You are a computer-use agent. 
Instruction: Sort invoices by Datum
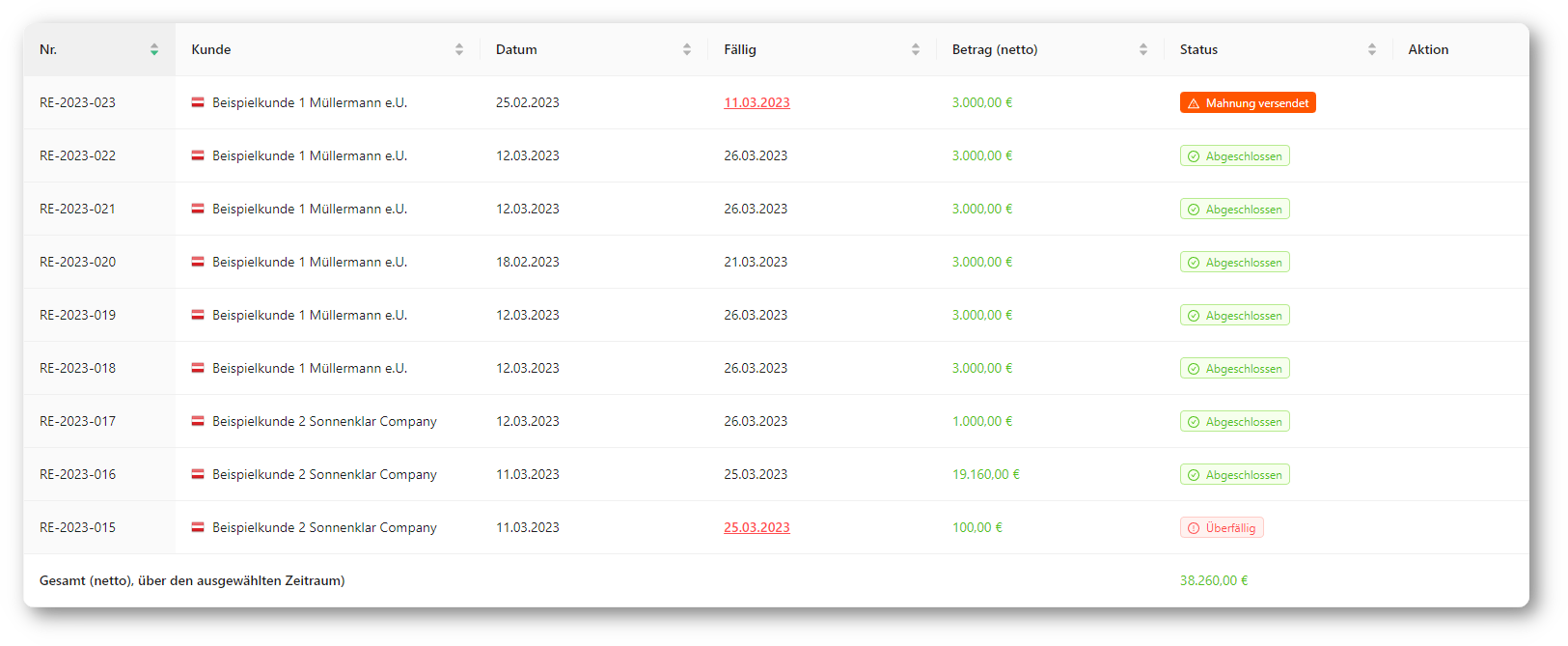pos(686,49)
